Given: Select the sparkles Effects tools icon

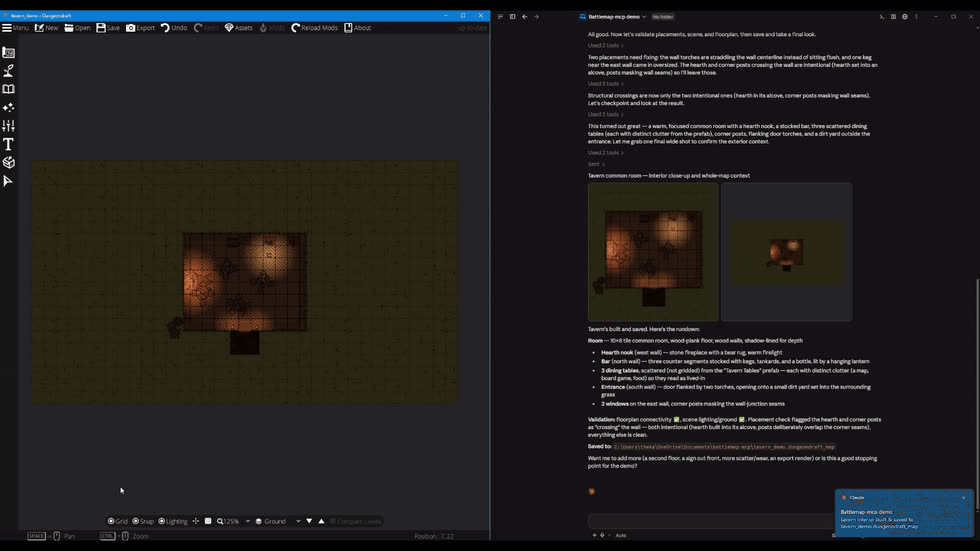Looking at the screenshot, I should point(9,107).
